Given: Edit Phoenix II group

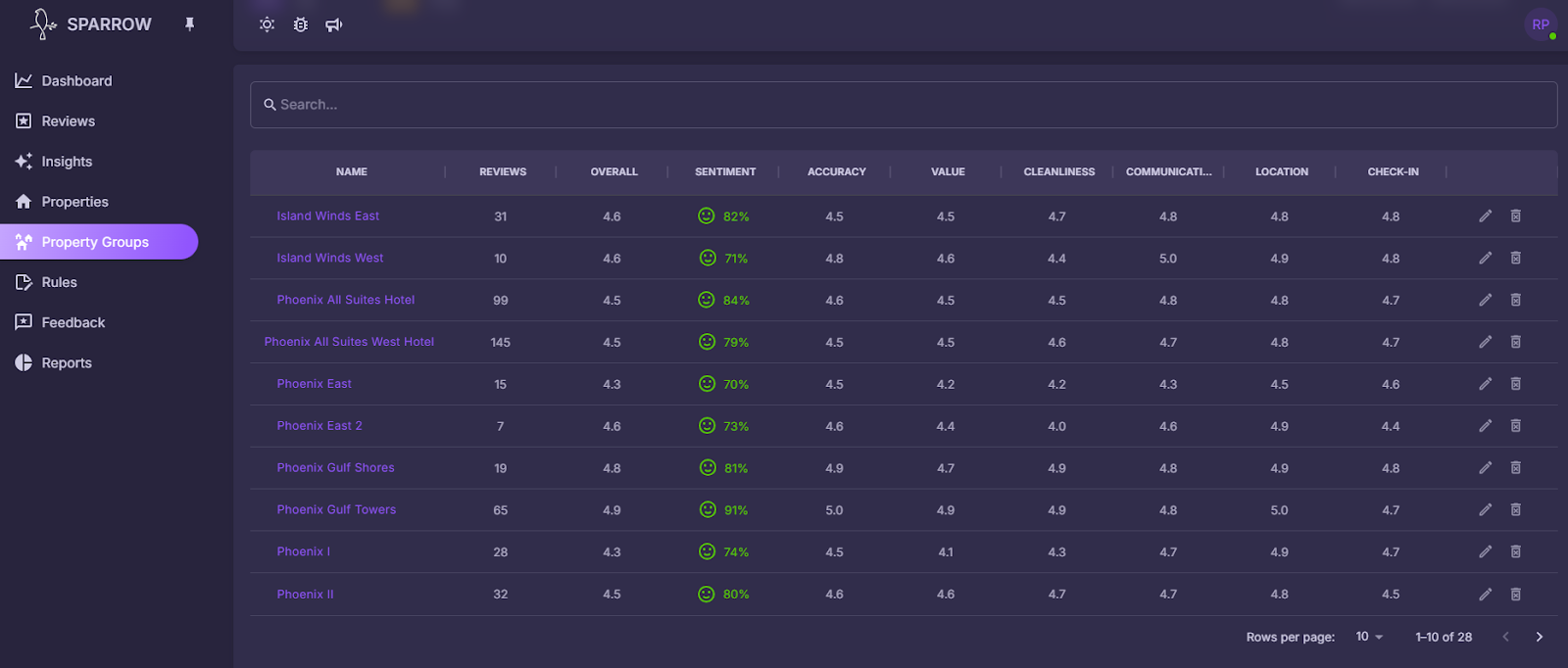Looking at the screenshot, I should (x=1486, y=594).
